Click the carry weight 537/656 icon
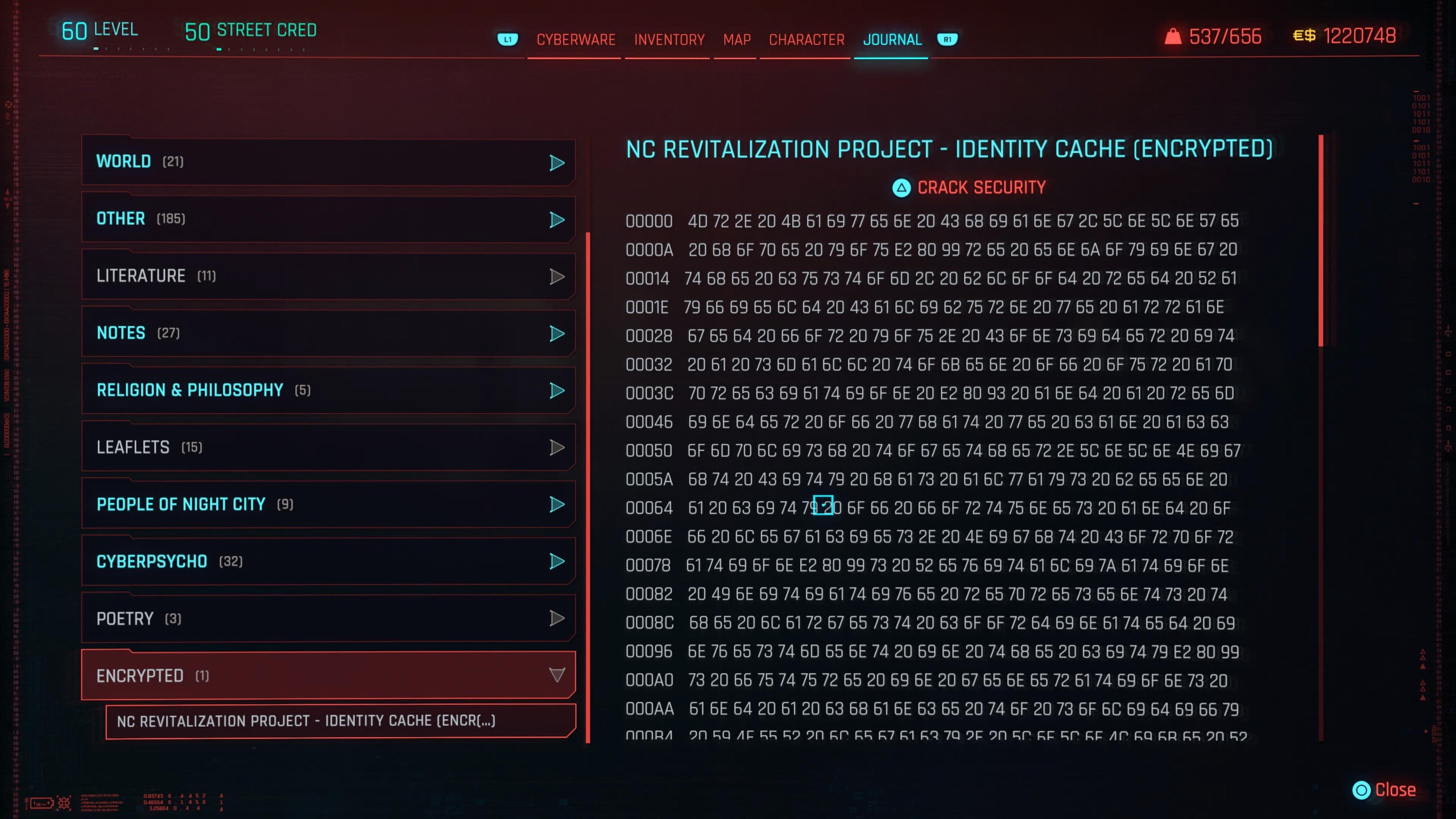Image resolution: width=1456 pixels, height=819 pixels. pyautogui.click(x=1173, y=36)
